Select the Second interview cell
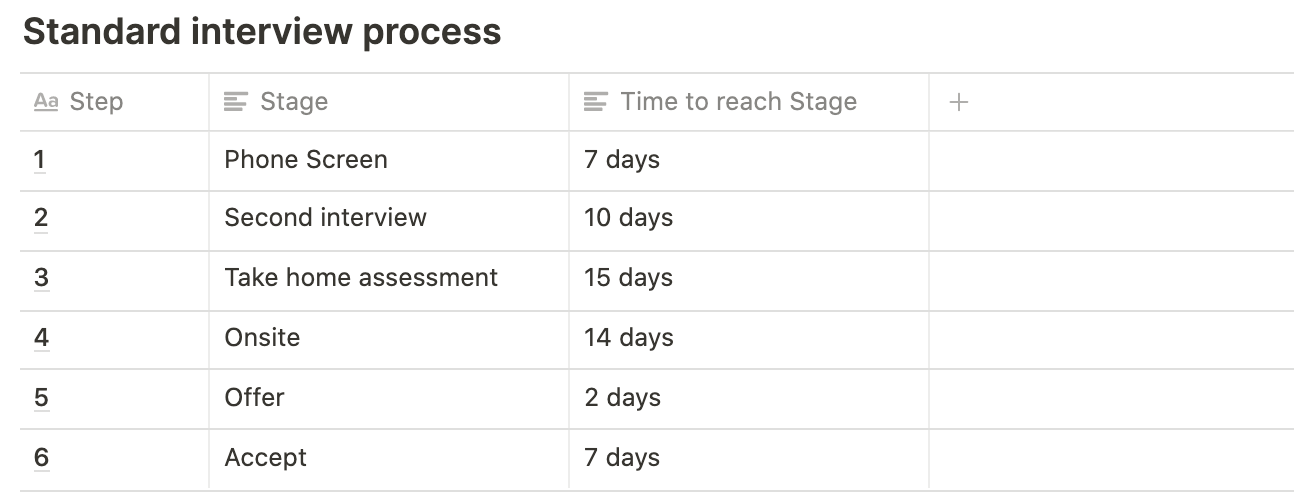1304x502 pixels. pyautogui.click(x=389, y=220)
